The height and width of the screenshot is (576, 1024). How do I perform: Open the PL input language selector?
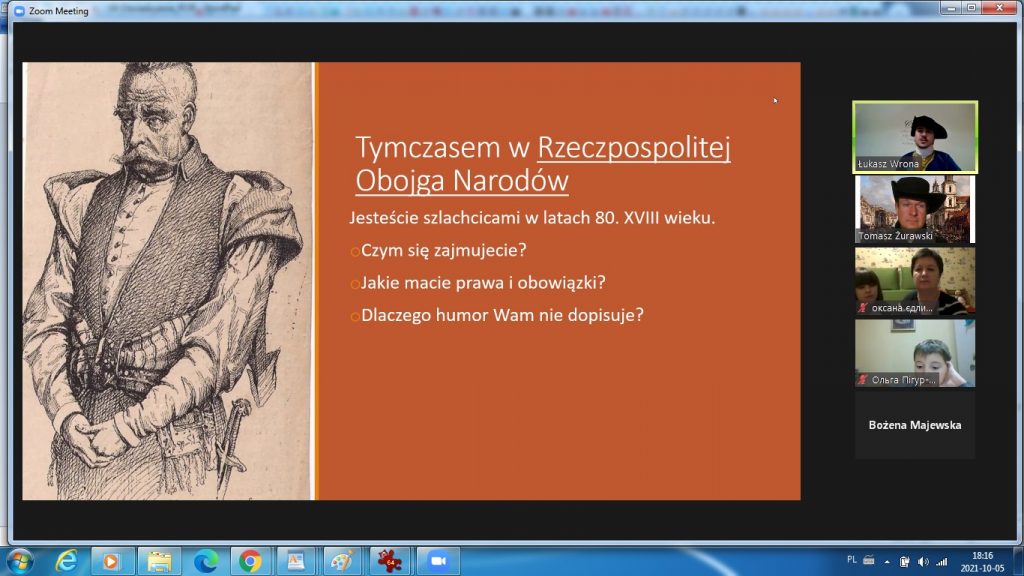[x=851, y=561]
